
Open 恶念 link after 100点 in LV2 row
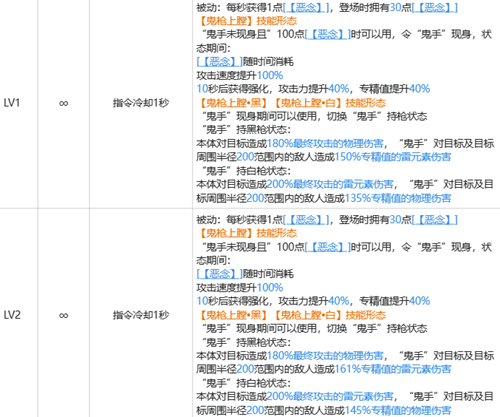[x=328, y=247]
